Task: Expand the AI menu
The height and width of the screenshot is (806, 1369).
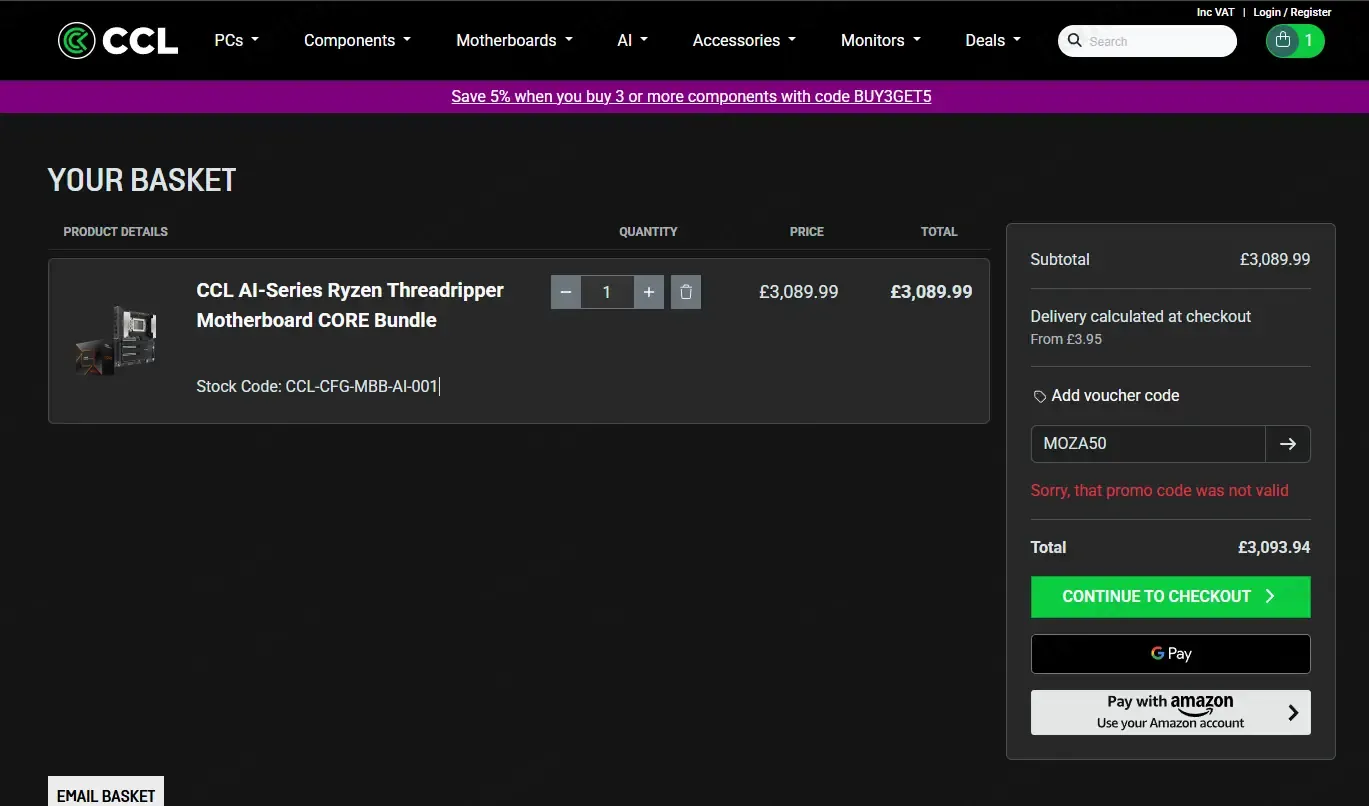Action: tap(632, 40)
